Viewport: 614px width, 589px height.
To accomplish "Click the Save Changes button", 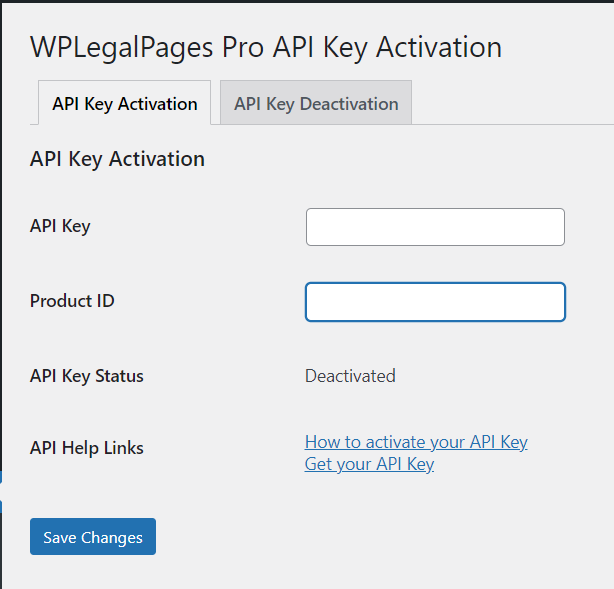I will 93,537.
